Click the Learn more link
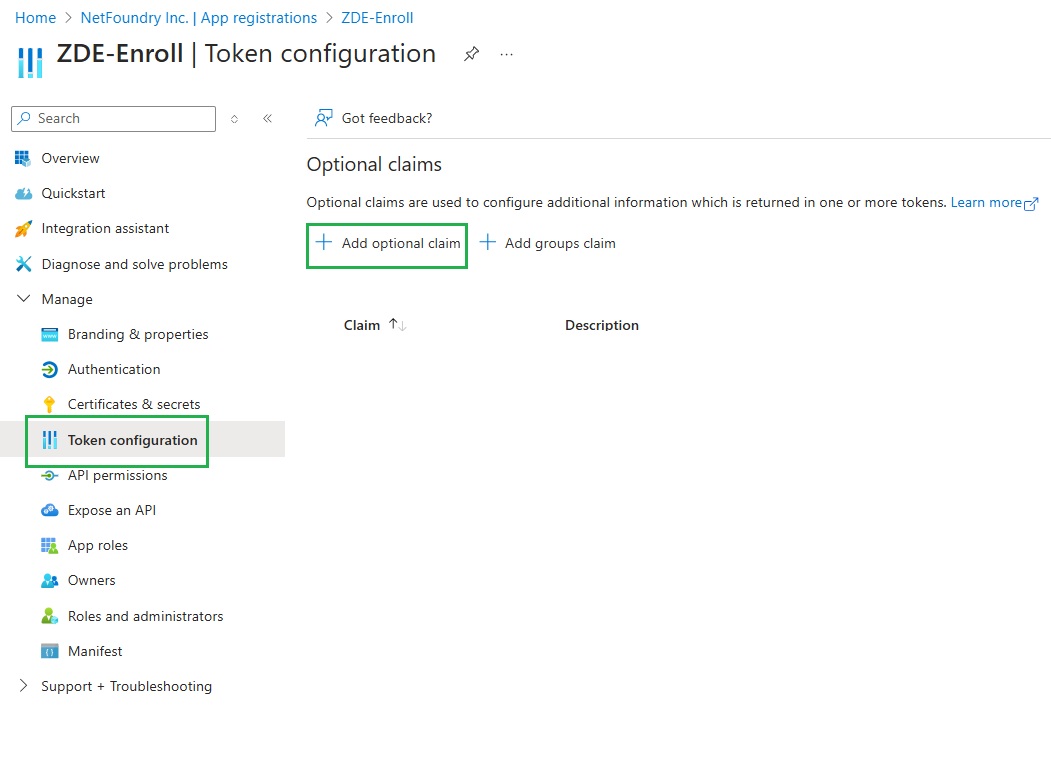Image resolution: width=1051 pixels, height=763 pixels. pyautogui.click(x=986, y=202)
